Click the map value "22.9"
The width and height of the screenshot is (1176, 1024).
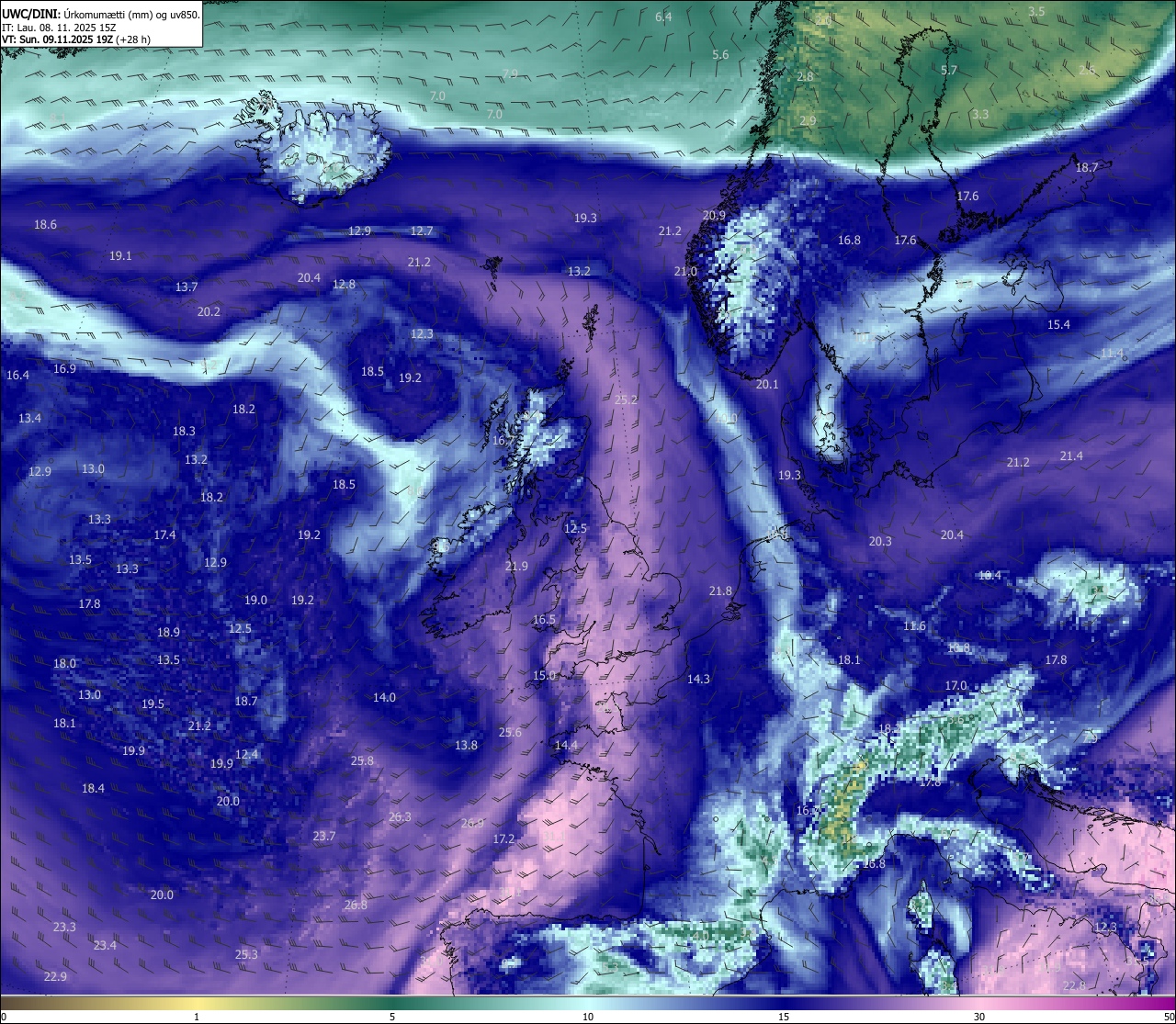(x=55, y=976)
